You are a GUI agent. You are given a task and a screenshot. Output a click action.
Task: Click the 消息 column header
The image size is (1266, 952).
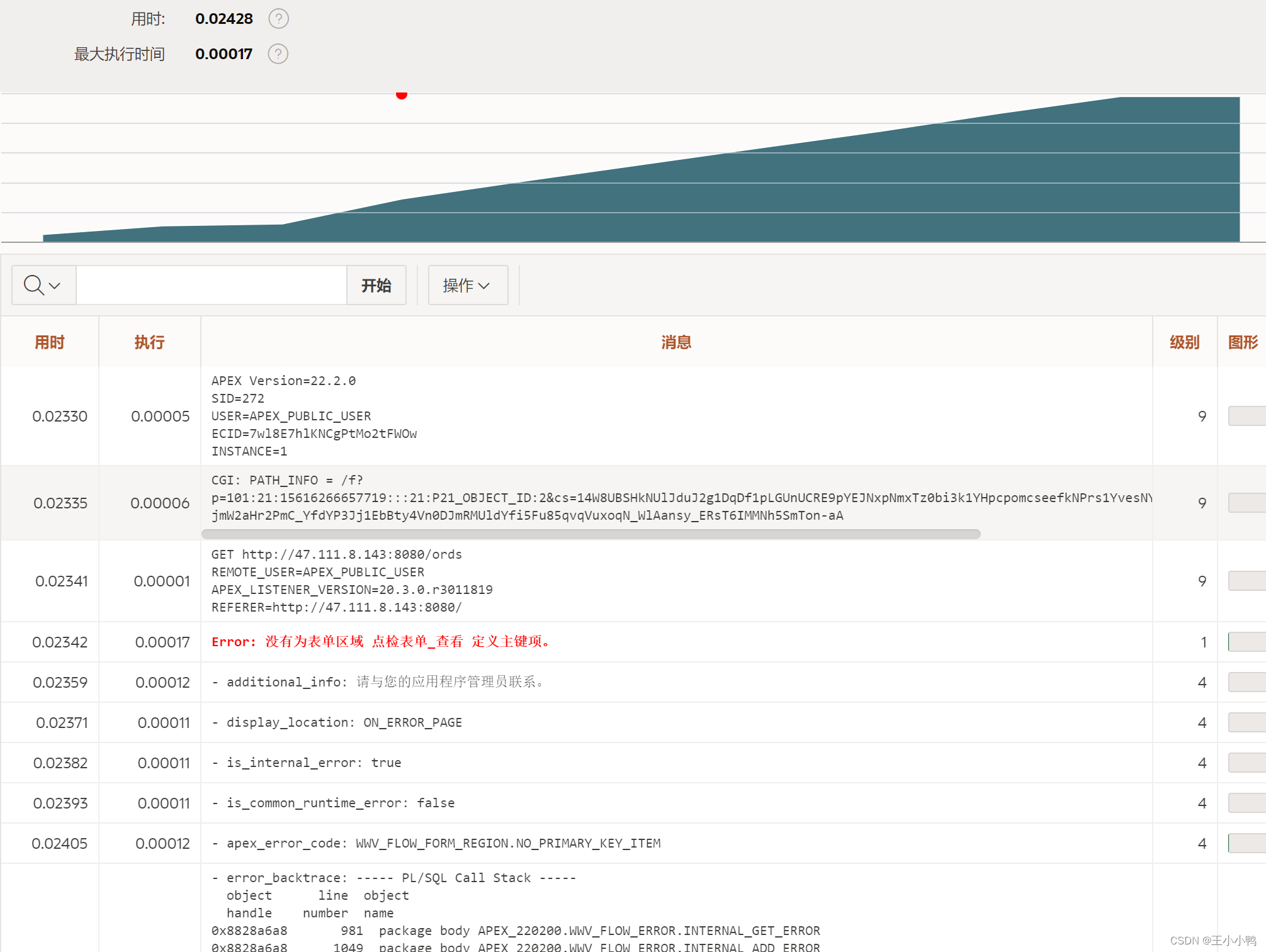point(677,342)
